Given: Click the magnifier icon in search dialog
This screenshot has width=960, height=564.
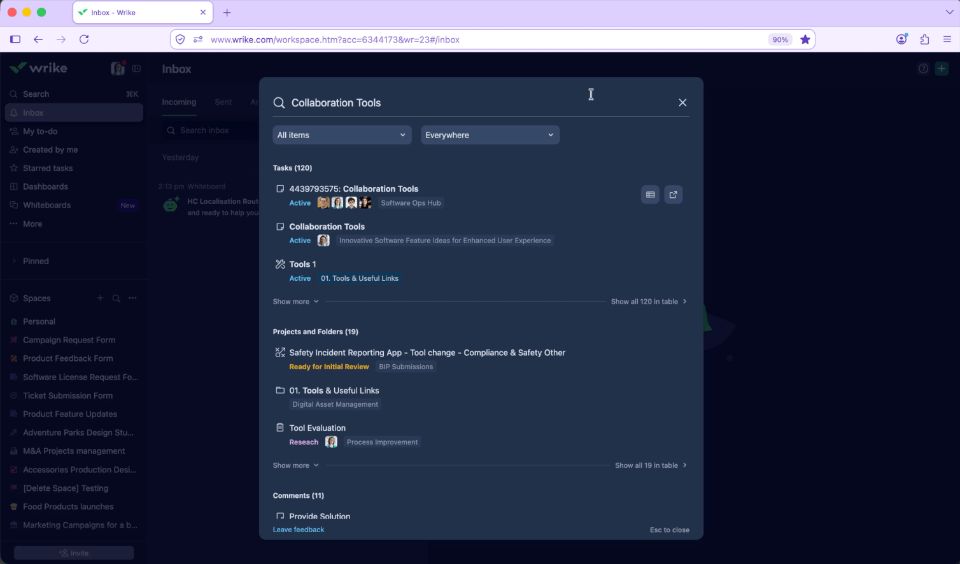Looking at the screenshot, I should tap(279, 103).
